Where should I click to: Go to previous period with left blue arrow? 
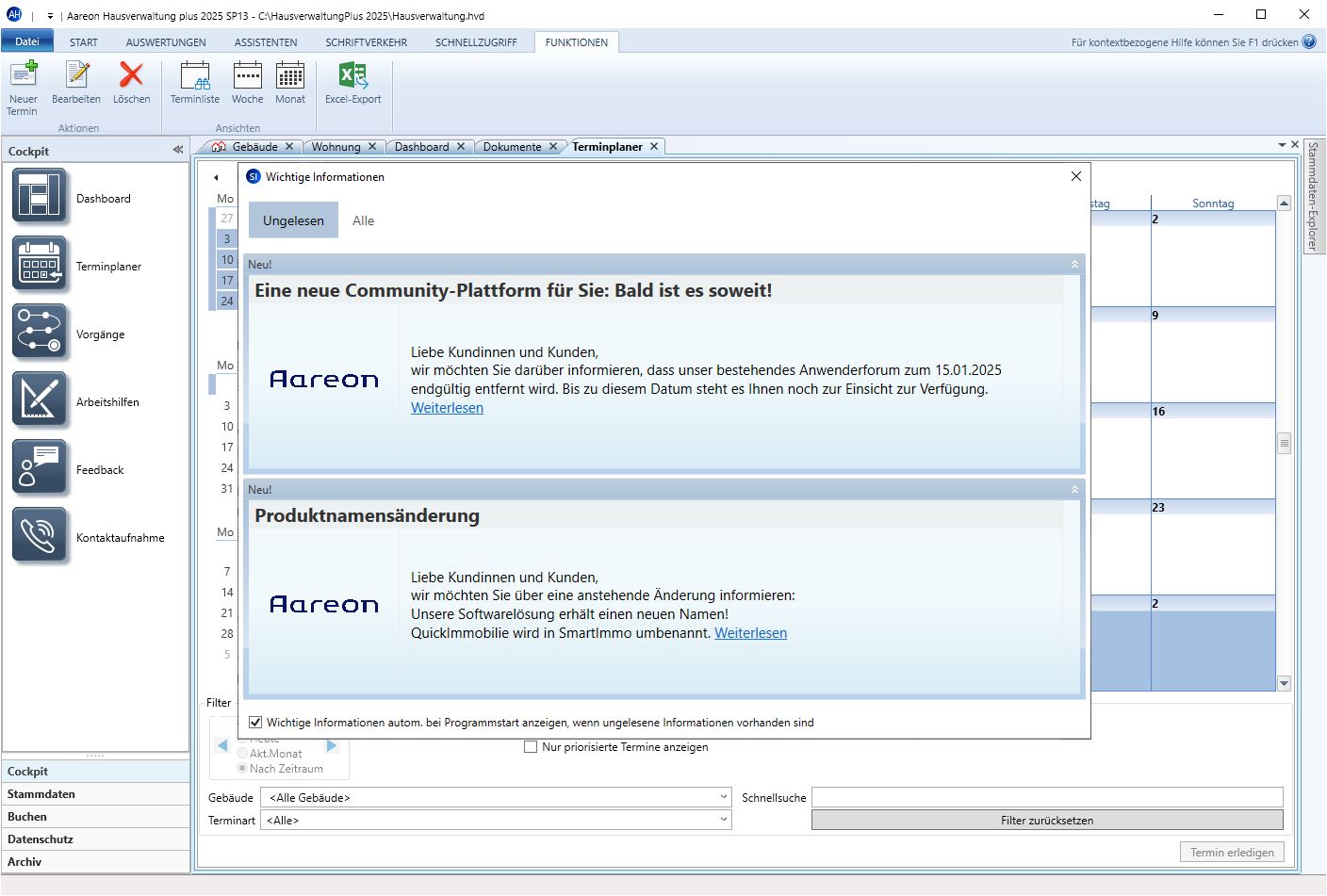[222, 745]
